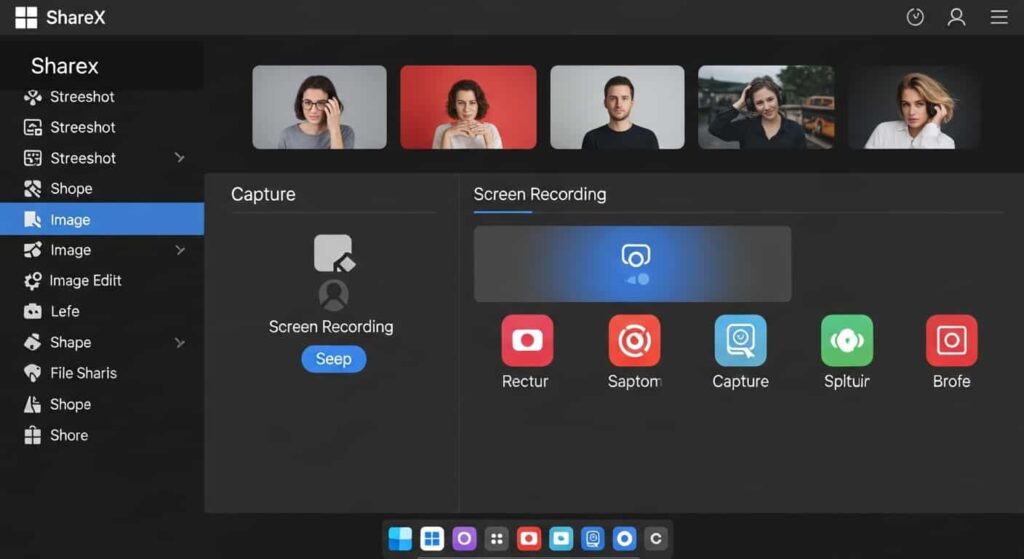Click the icon on highlighted Image row
The height and width of the screenshot is (559, 1024).
pyautogui.click(x=33, y=219)
